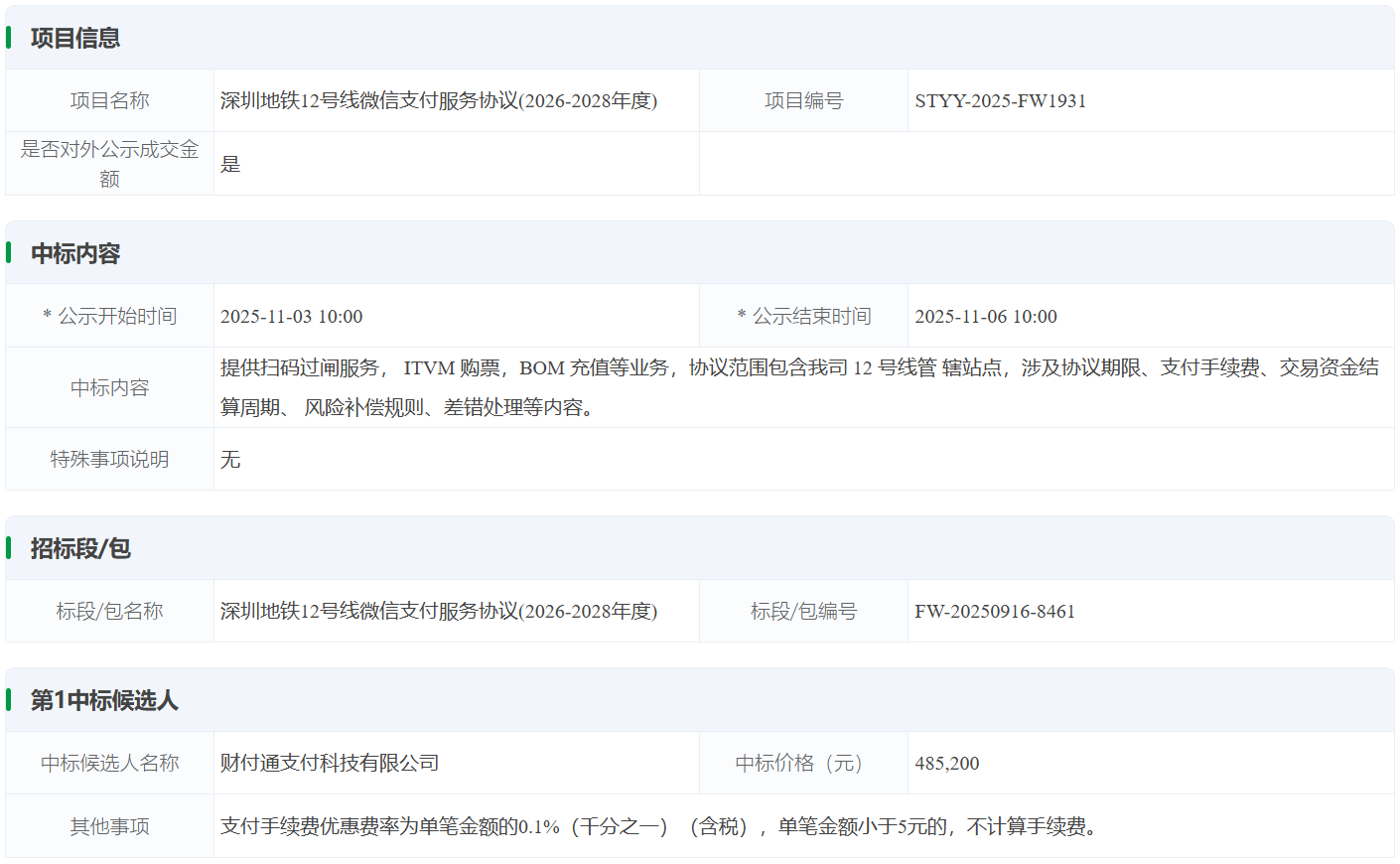
Task: Select the 中标内容 section header title
Action: click(x=75, y=253)
